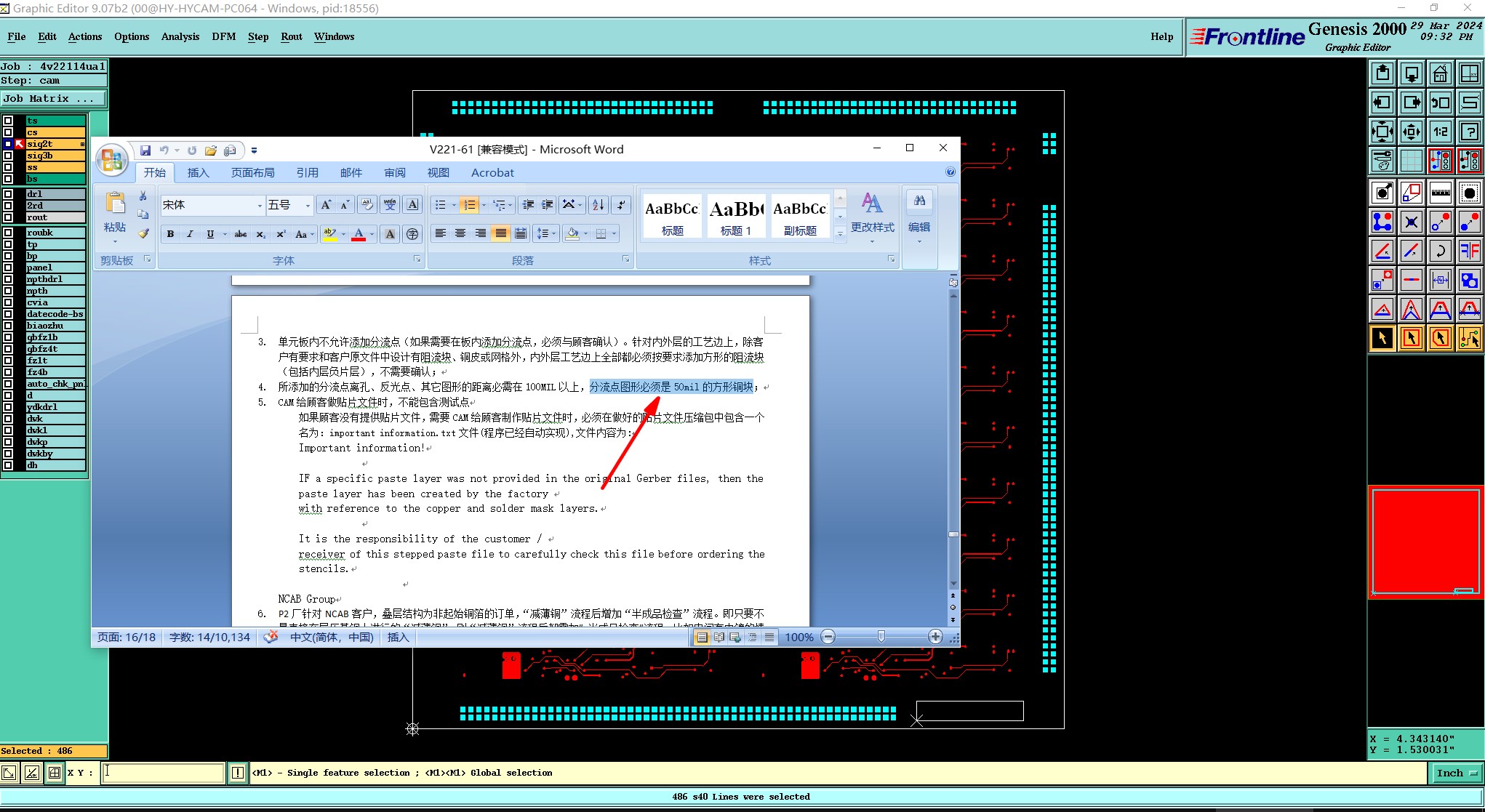1485x812 pixels.
Task: Switch to the 页面布局 tab in Word
Action: [x=252, y=172]
